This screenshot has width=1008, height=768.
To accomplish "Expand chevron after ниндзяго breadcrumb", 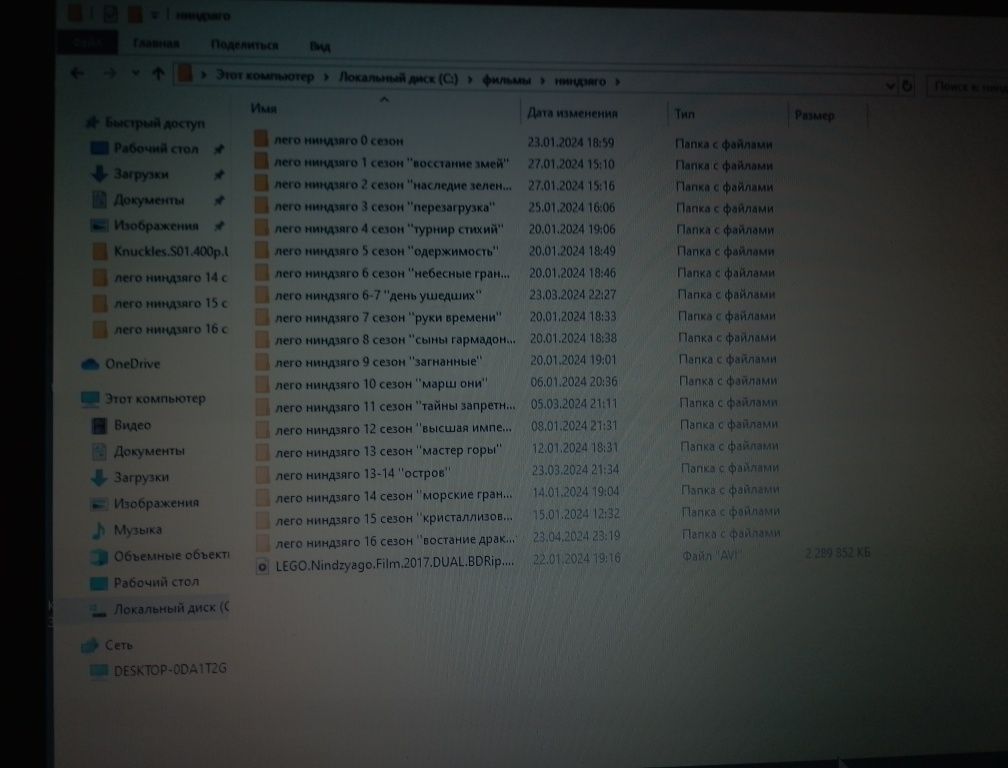I will tap(617, 82).
